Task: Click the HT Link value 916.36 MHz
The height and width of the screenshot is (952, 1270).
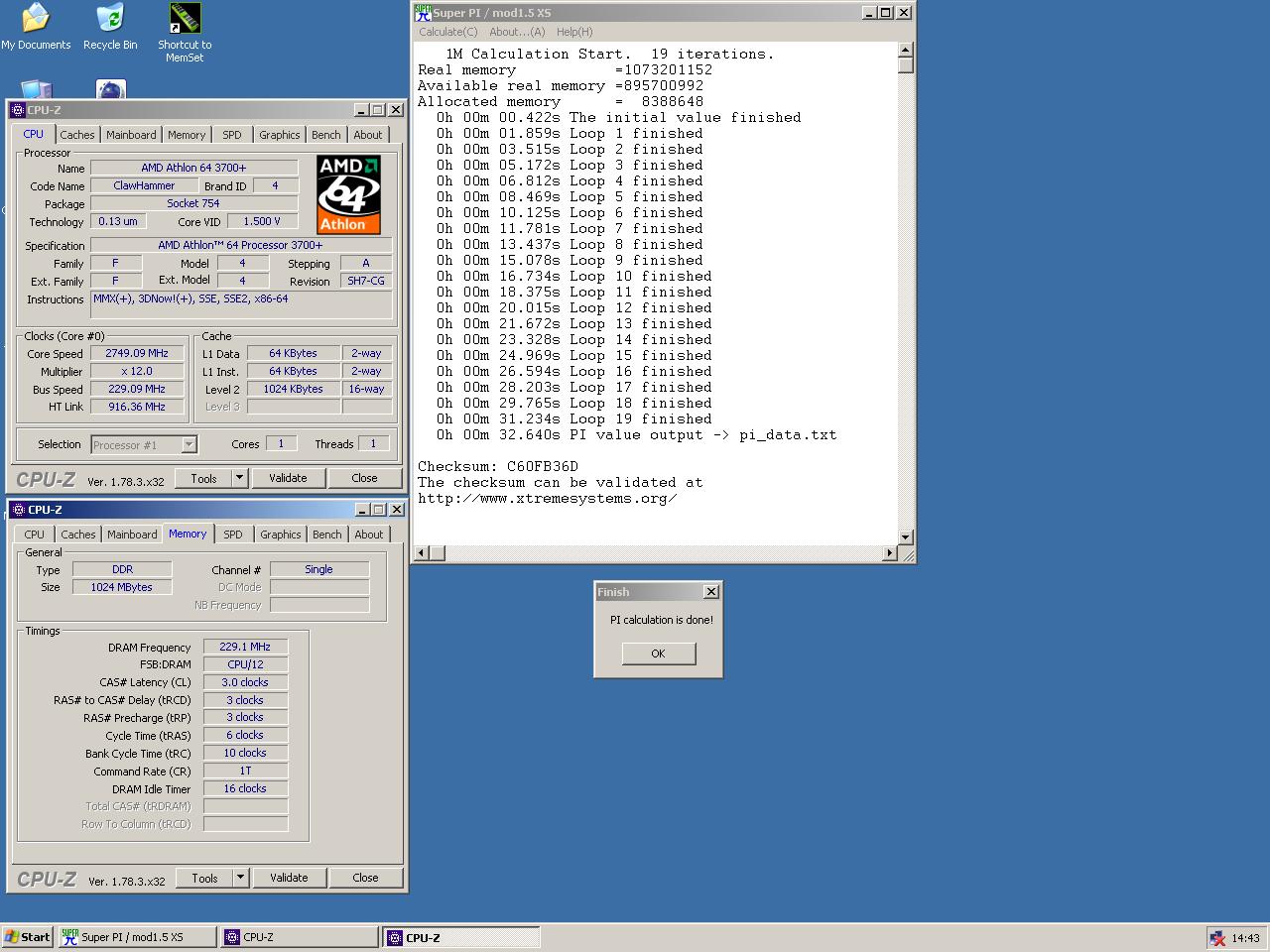Action: (x=137, y=407)
